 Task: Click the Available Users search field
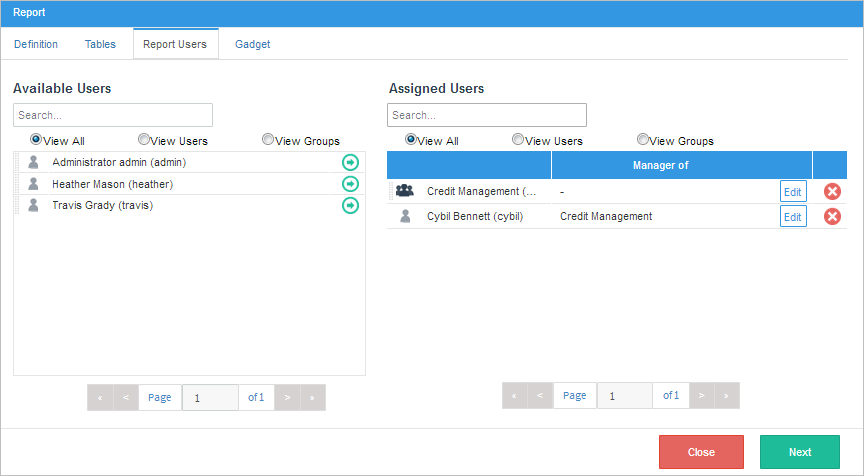pos(113,115)
